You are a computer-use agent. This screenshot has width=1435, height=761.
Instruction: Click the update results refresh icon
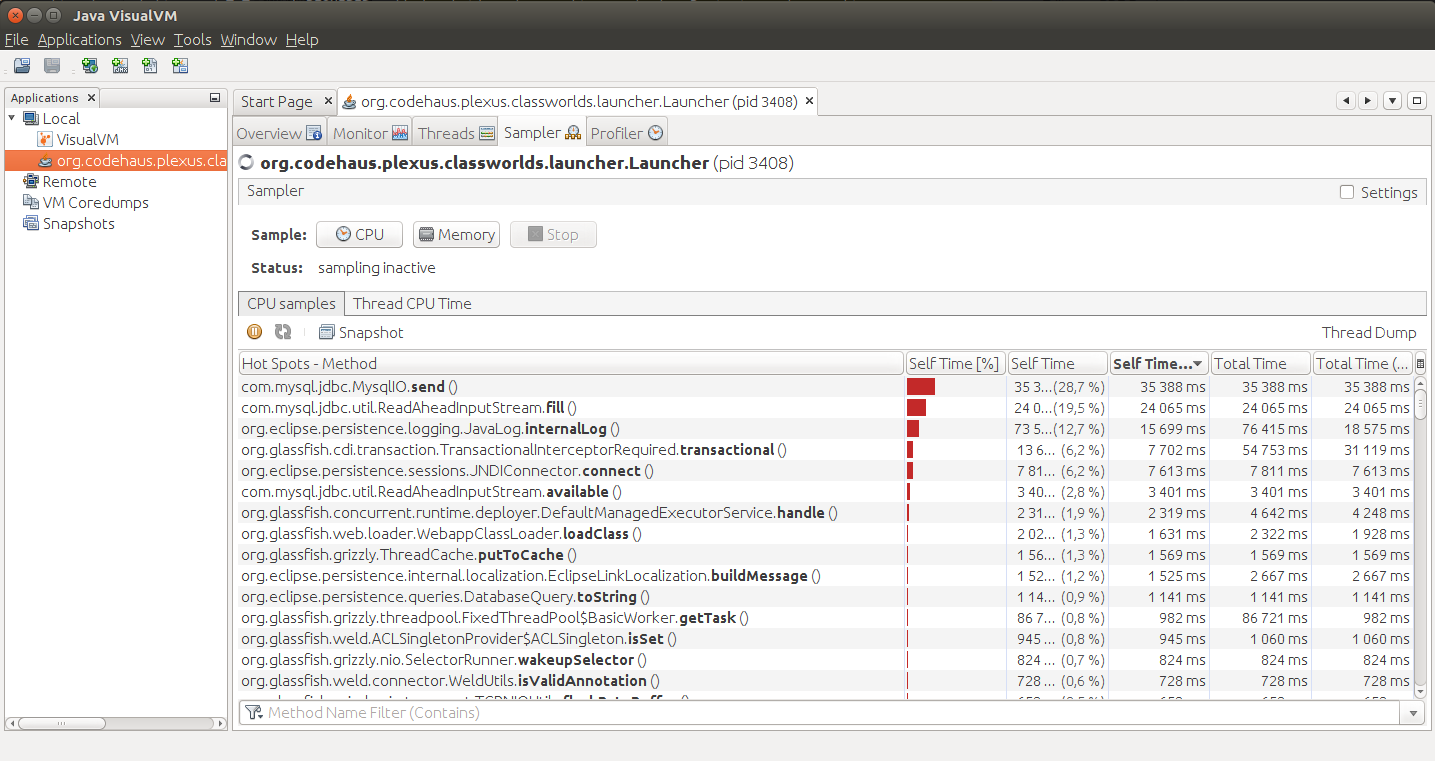coord(283,332)
